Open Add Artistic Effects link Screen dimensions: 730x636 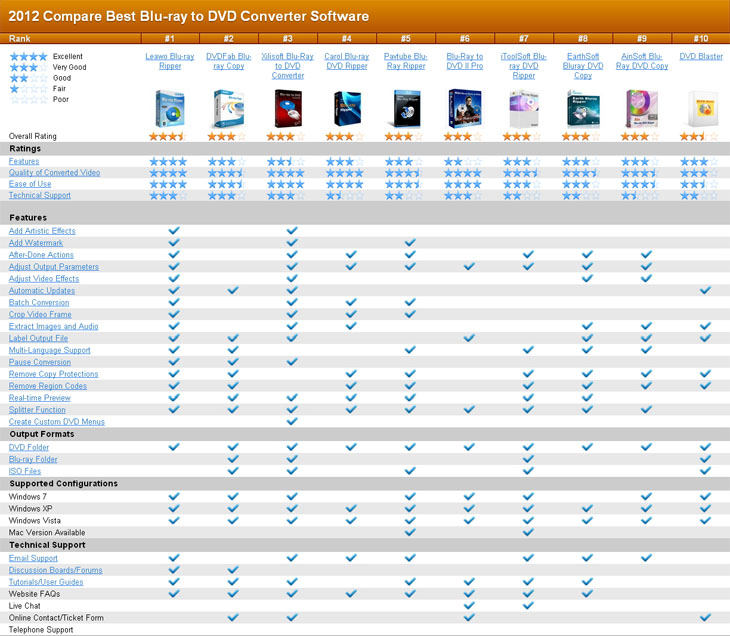tap(42, 231)
